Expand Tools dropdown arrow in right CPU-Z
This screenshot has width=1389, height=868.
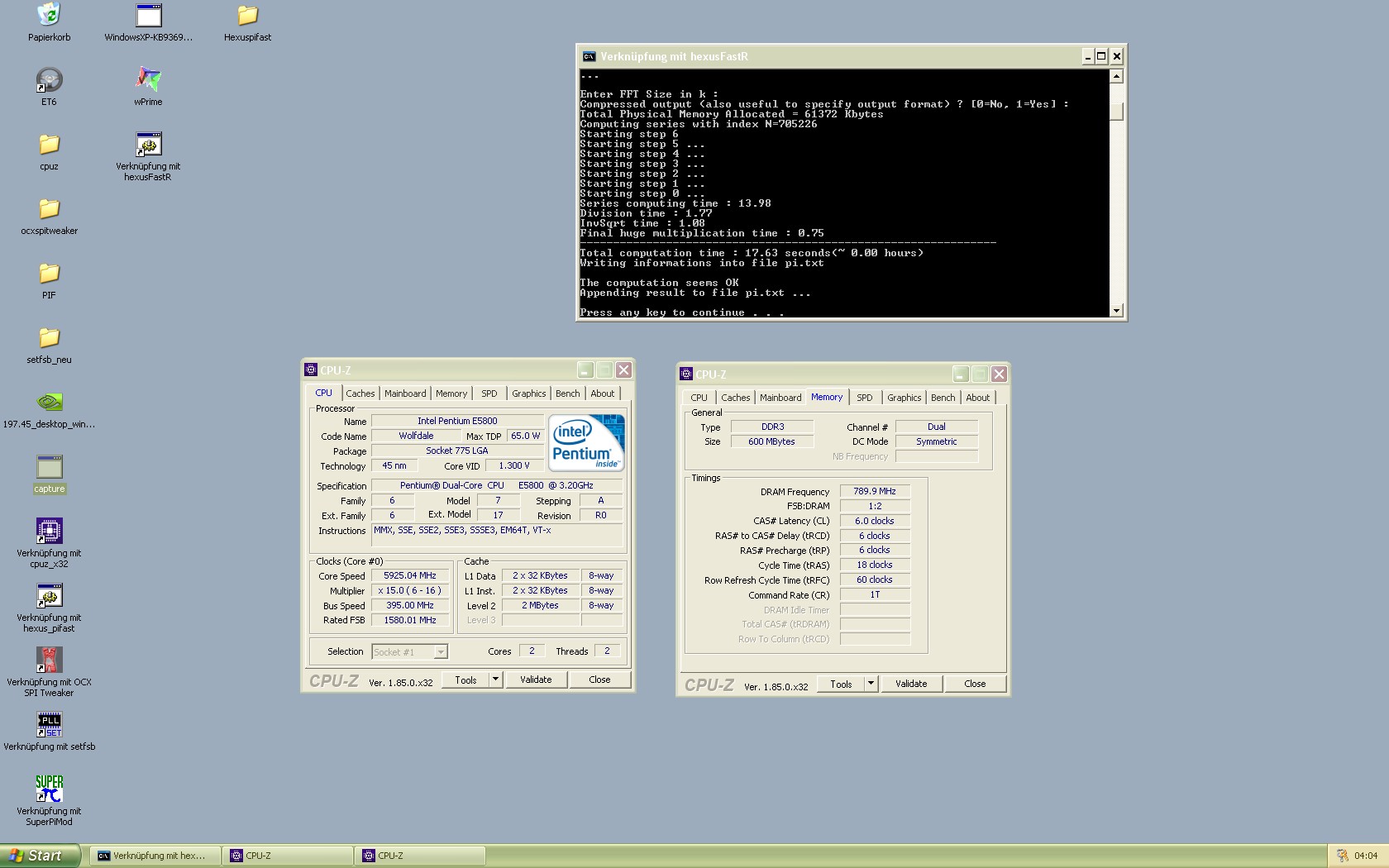(x=871, y=684)
